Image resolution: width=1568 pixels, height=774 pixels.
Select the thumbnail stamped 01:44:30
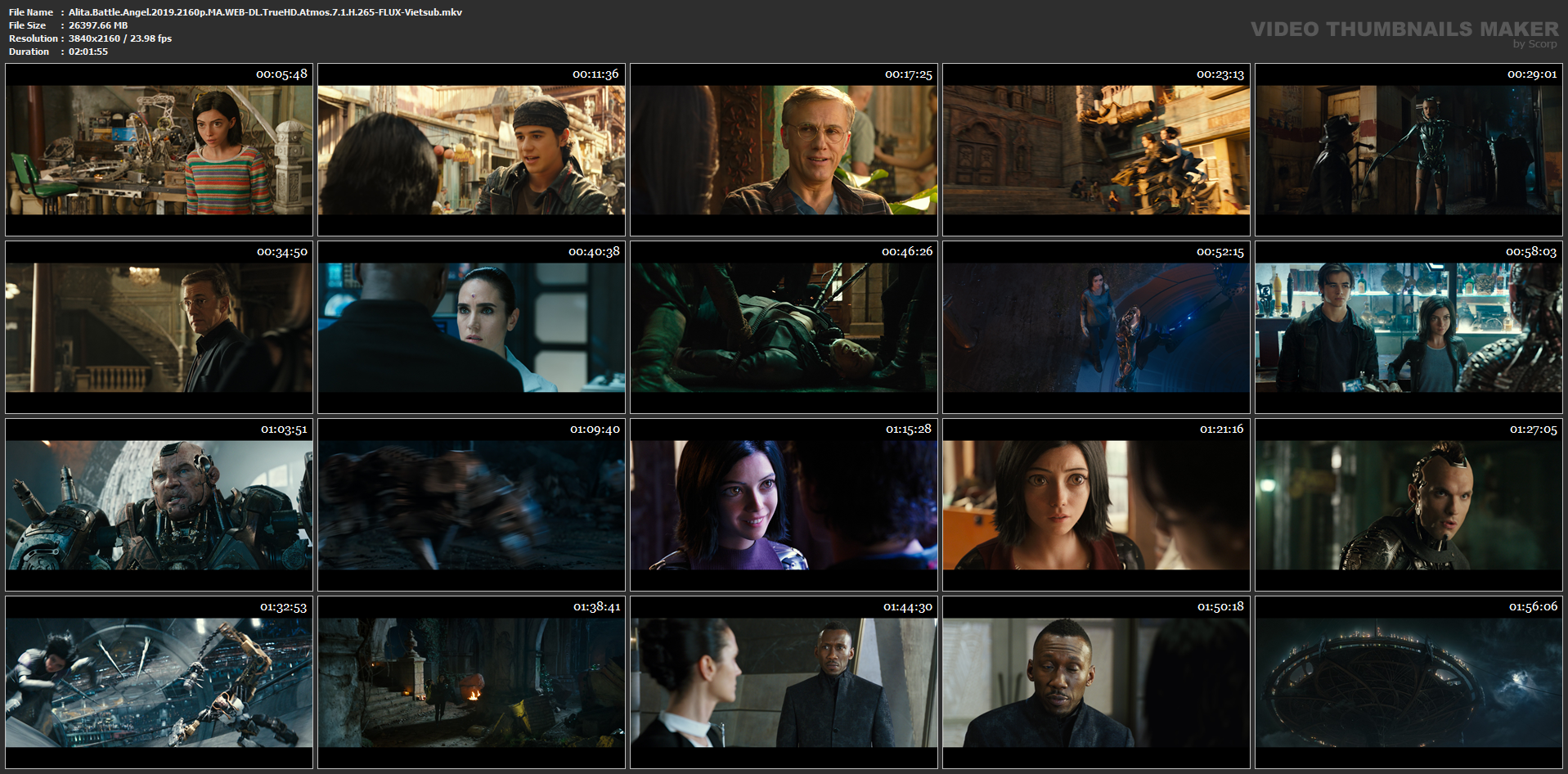(784, 682)
